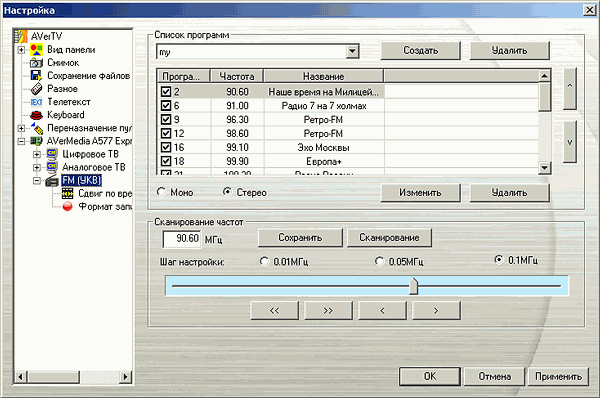
Task: Select the Сохранение файлов floppy disk icon
Action: [x=36, y=76]
